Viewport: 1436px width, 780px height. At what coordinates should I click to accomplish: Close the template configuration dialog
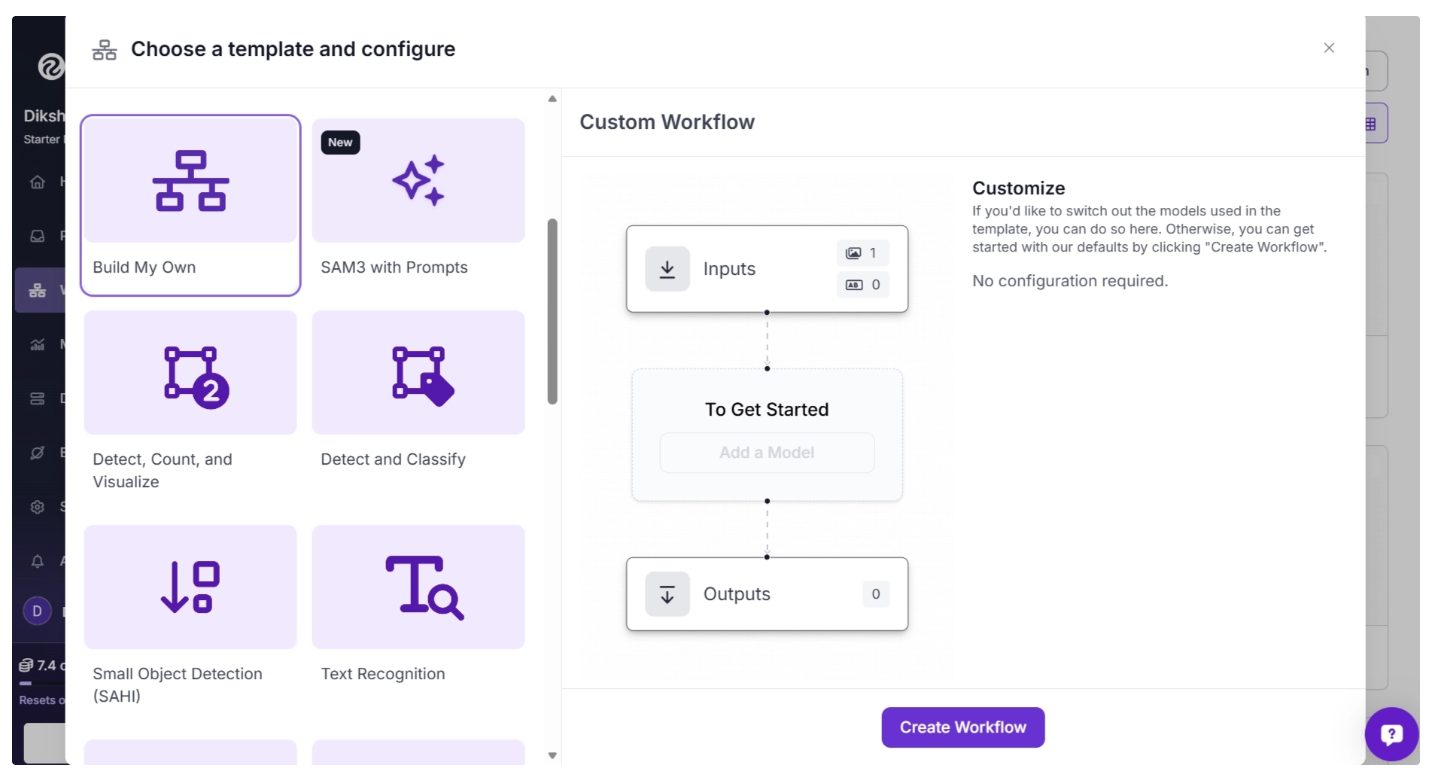point(1329,48)
